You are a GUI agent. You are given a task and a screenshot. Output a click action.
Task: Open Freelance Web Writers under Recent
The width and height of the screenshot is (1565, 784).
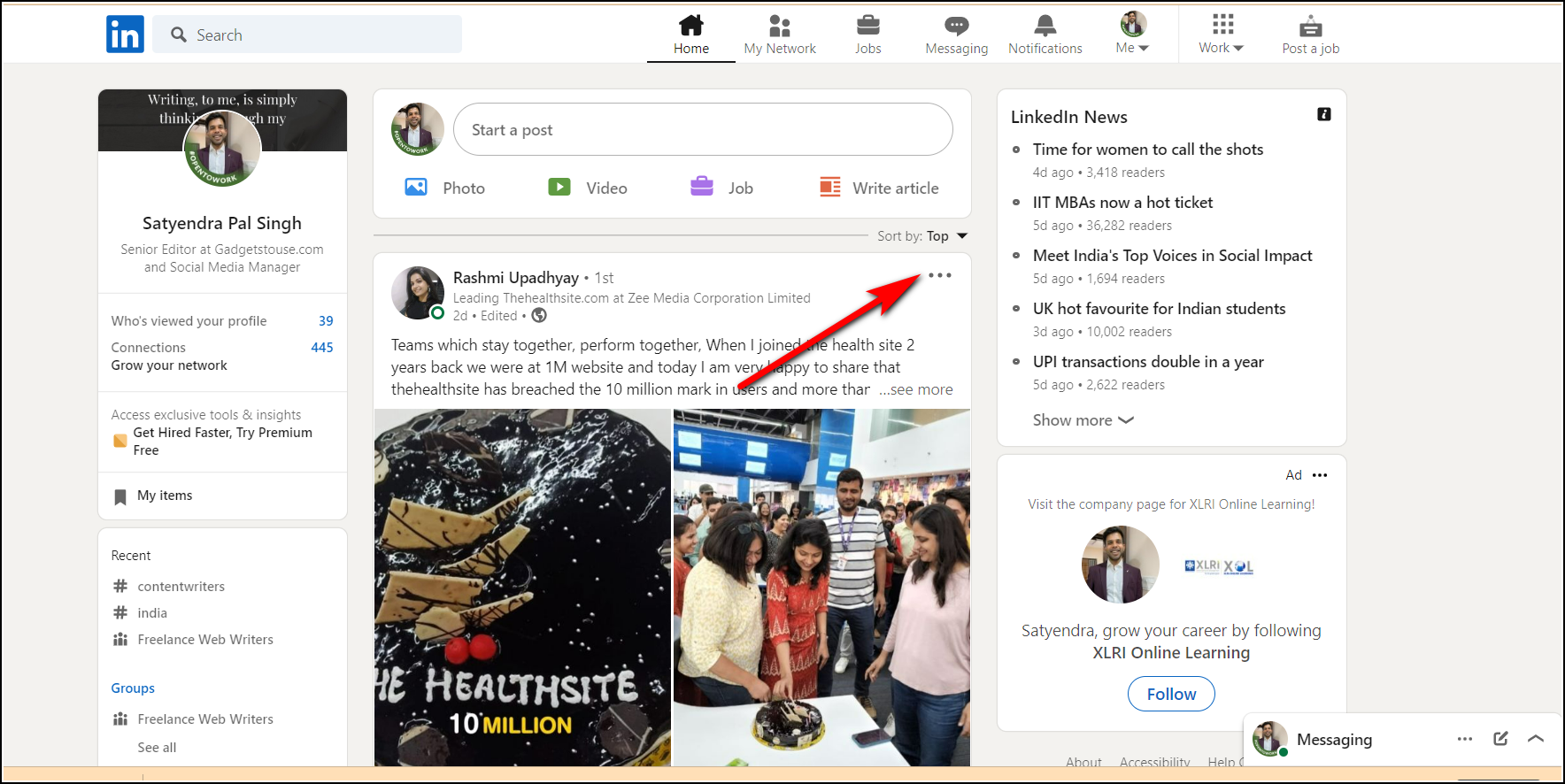[x=205, y=639]
